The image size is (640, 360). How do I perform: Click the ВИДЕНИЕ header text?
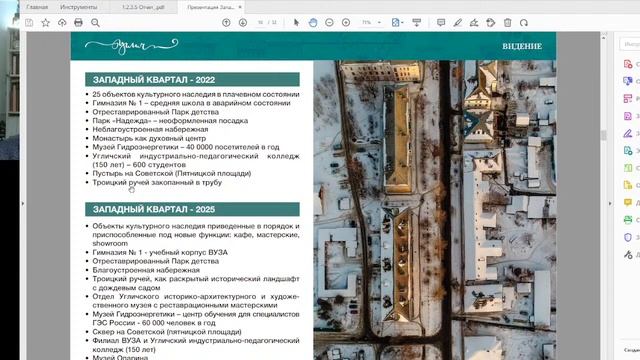tap(522, 46)
